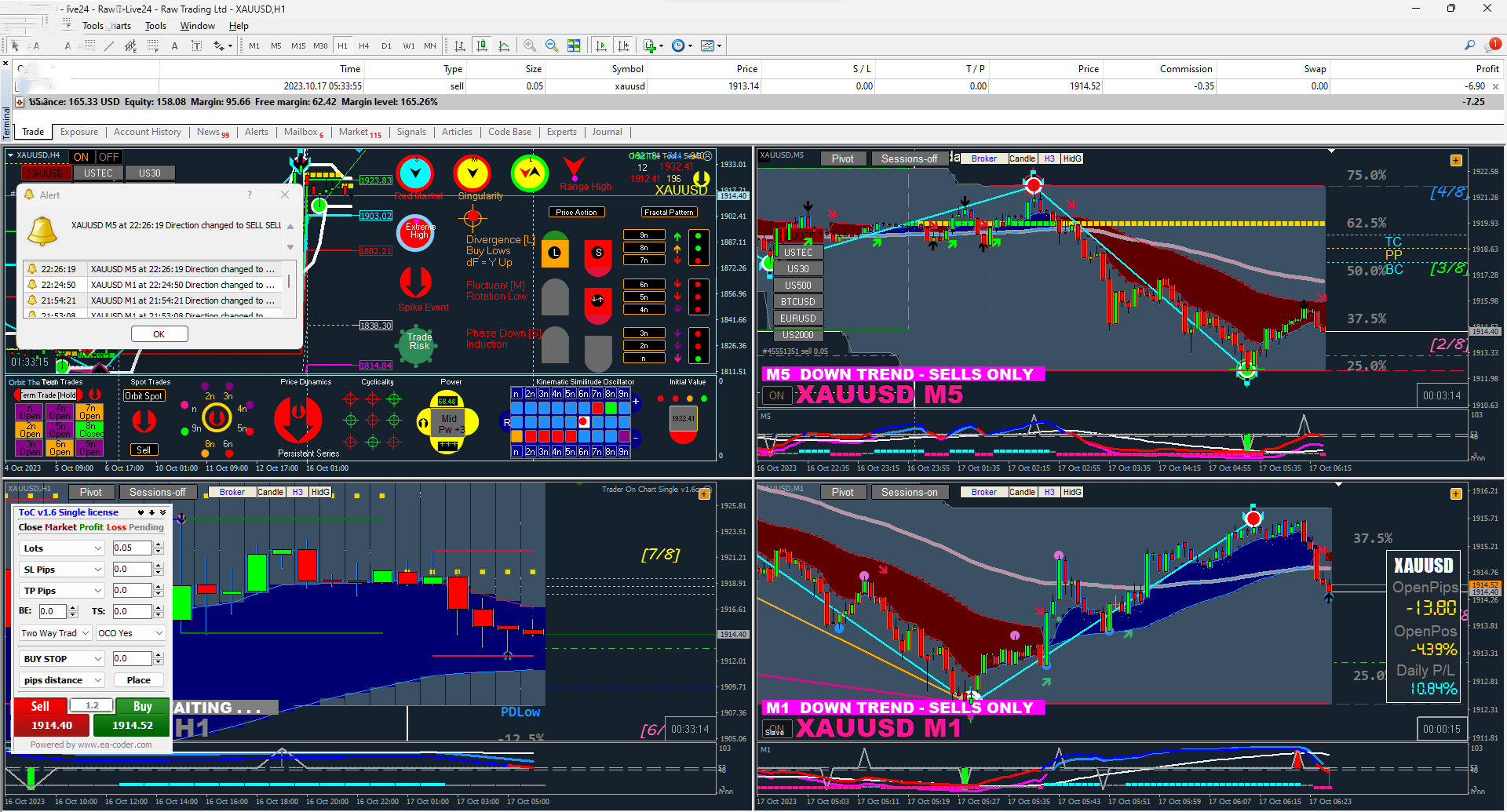Screen dimensions: 1507x812
Task: Click the Lots value input field
Action: click(133, 548)
